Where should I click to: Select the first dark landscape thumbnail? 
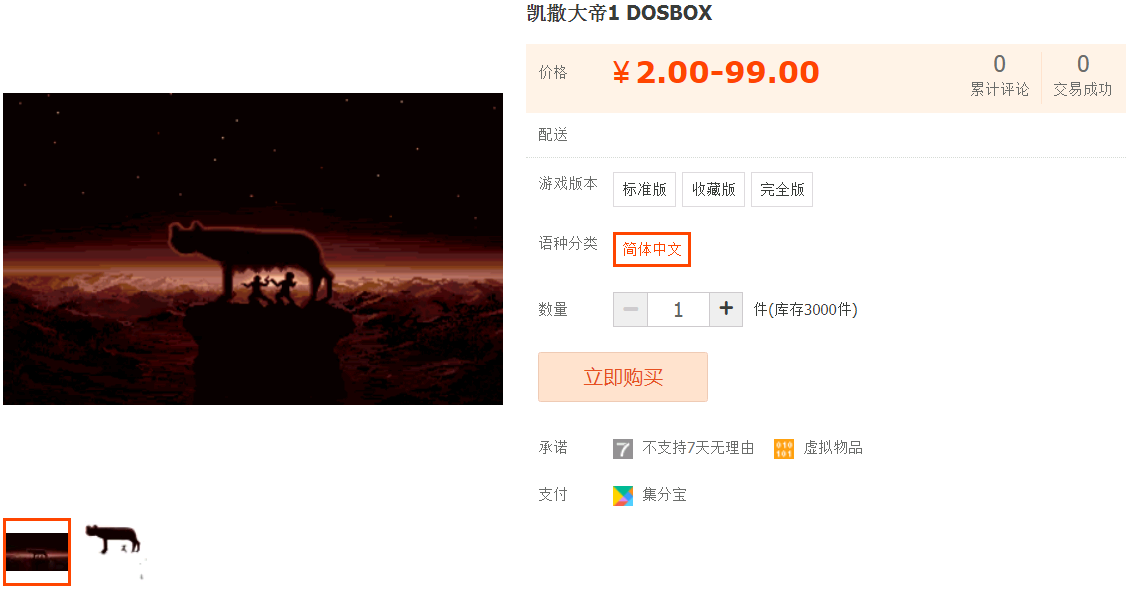37,552
